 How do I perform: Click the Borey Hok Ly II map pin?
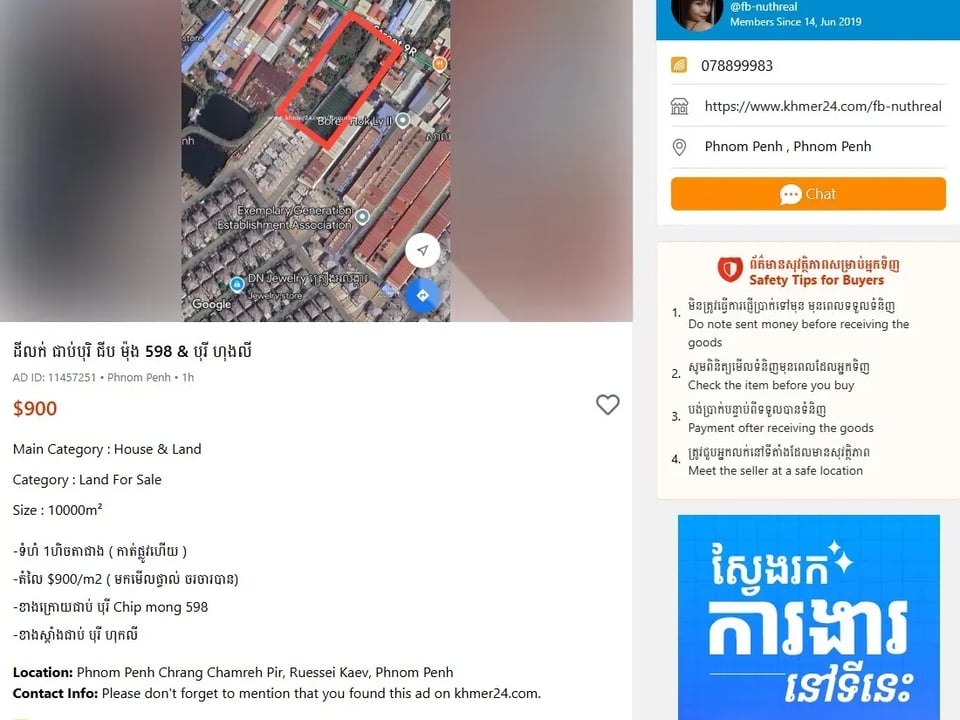402,120
